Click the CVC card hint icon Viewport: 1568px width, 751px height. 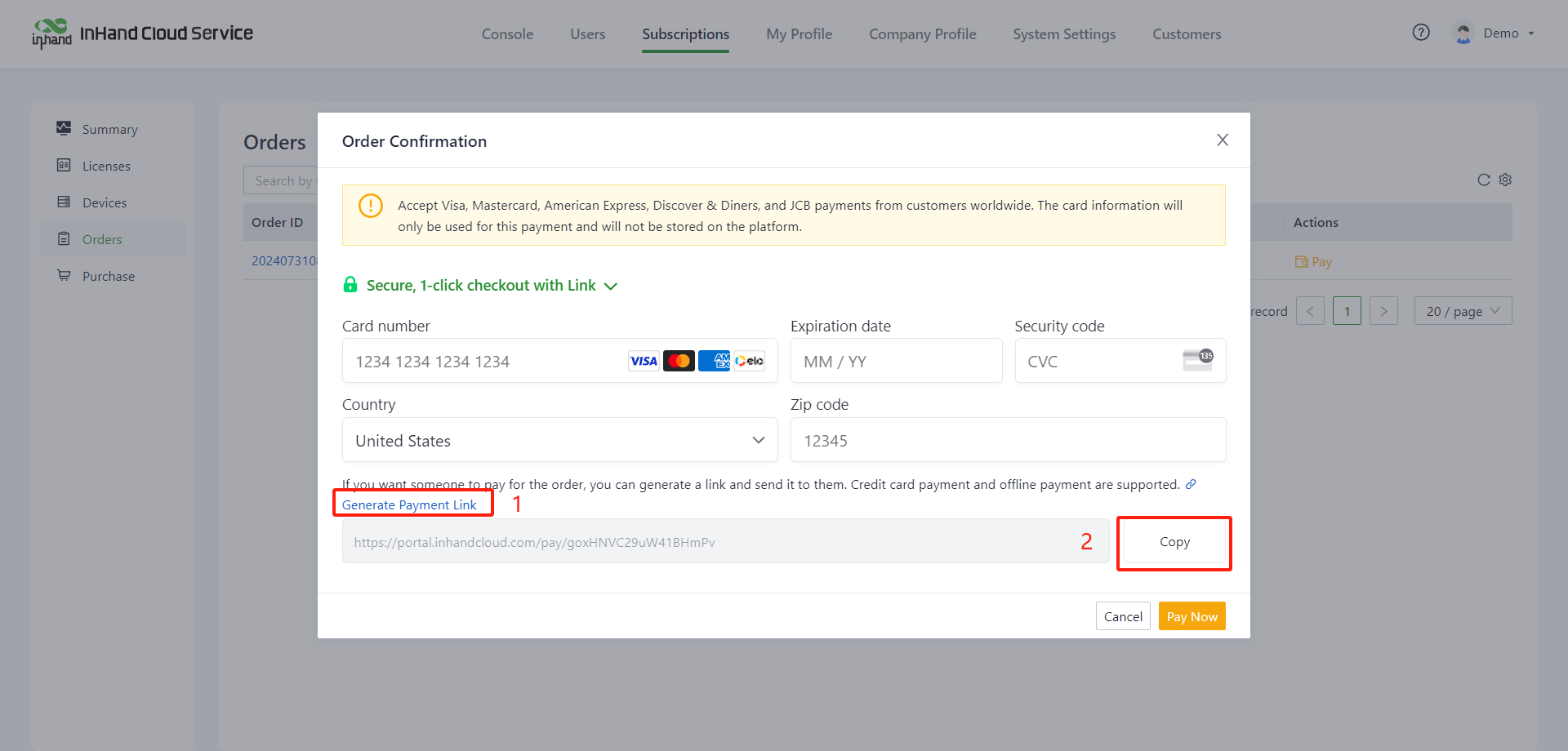click(1197, 360)
